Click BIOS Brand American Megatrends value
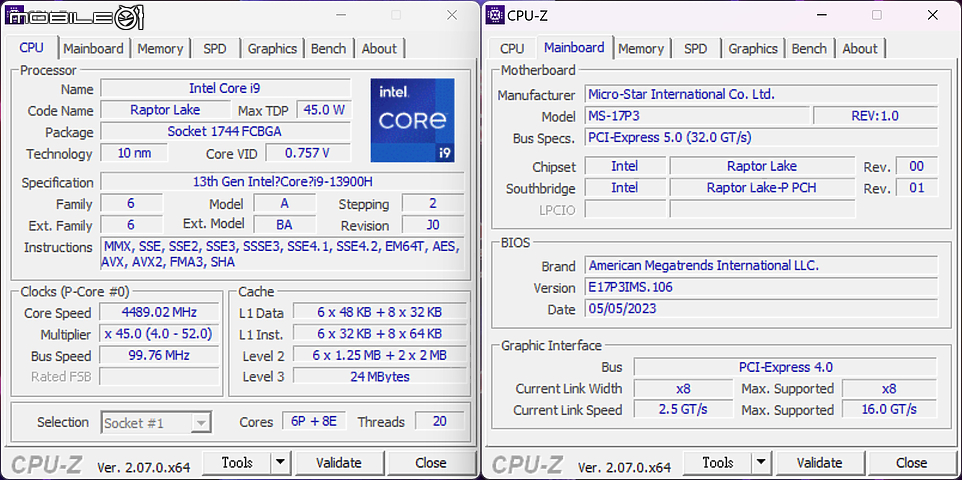The image size is (962, 480). (x=761, y=265)
